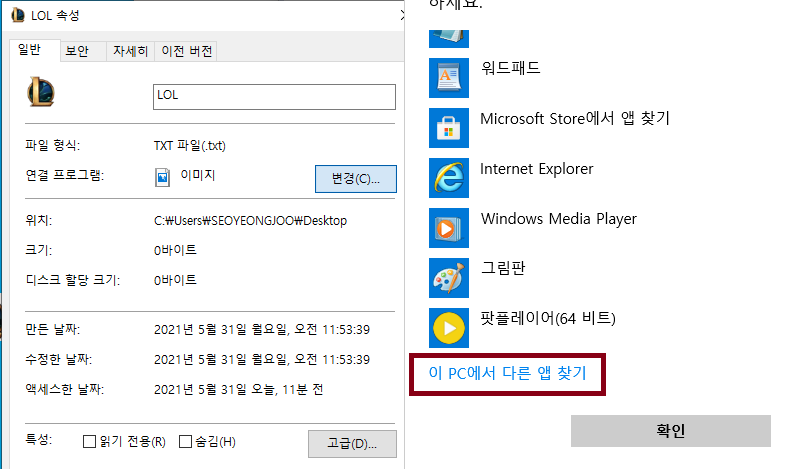Viewport: 791px width, 469px height.
Task: Click the 액세스한 날짜 value
Action: coord(239,389)
